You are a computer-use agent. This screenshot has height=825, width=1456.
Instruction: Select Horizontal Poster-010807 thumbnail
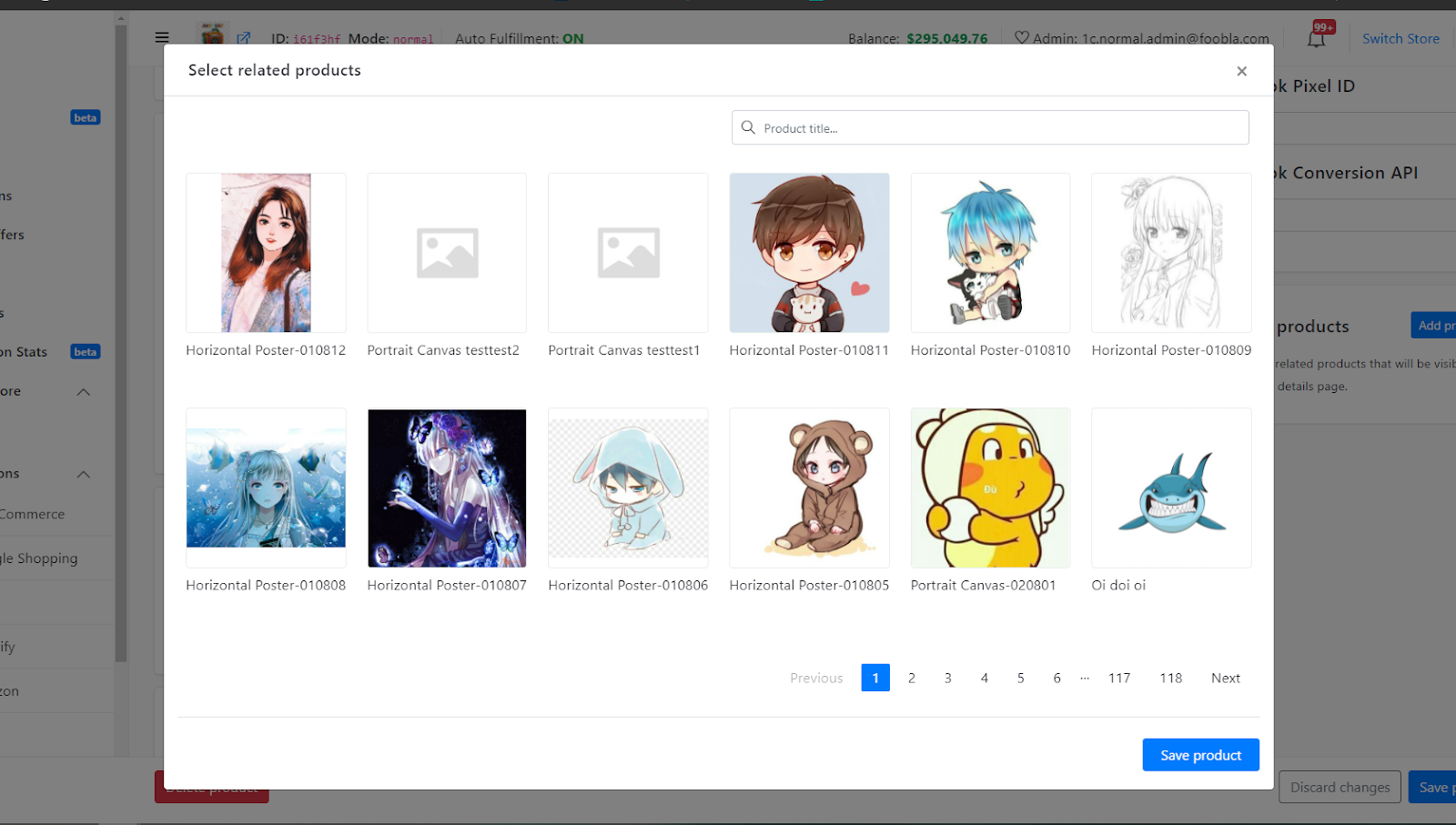tap(447, 488)
